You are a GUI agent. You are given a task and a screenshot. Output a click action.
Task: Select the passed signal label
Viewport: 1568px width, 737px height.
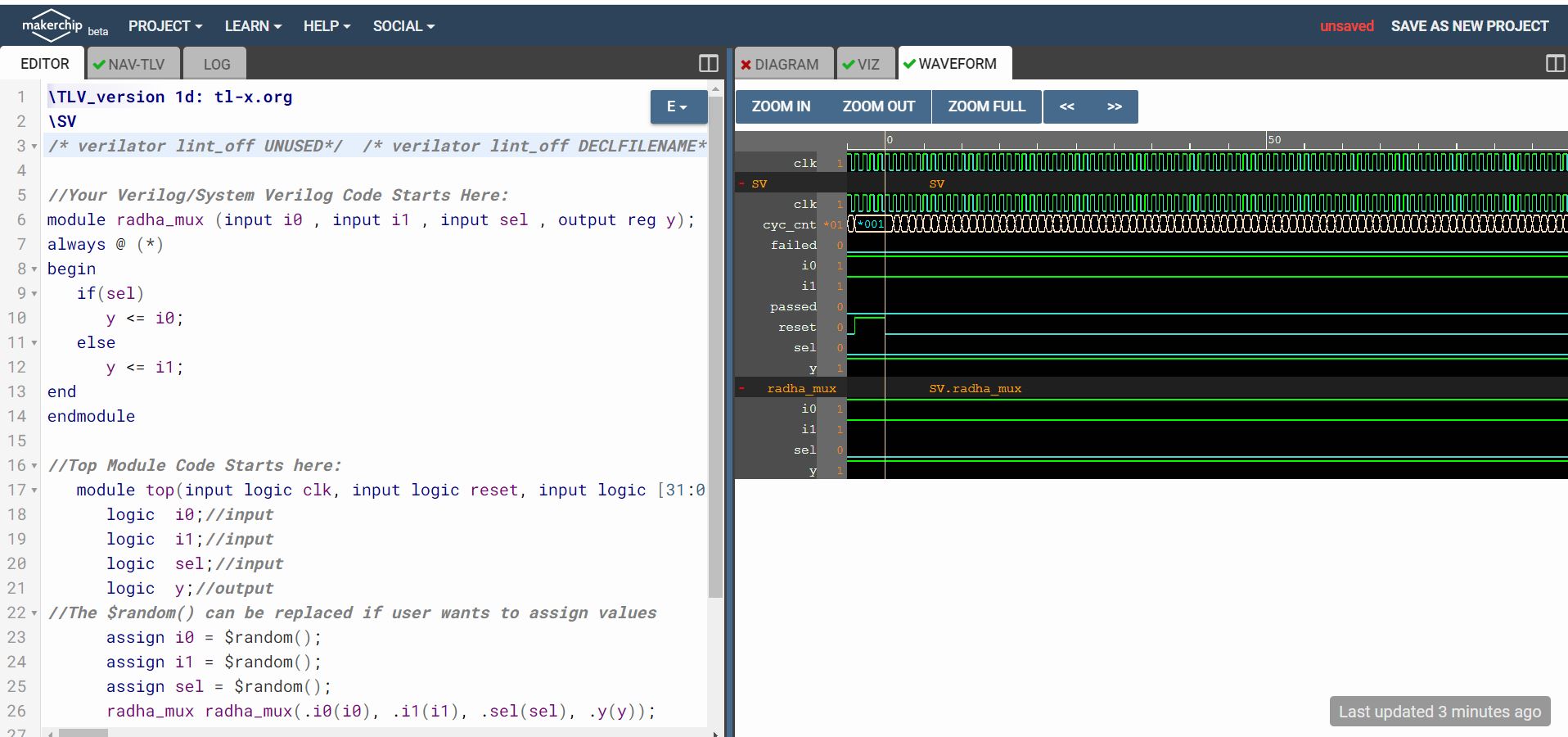pyautogui.click(x=793, y=306)
